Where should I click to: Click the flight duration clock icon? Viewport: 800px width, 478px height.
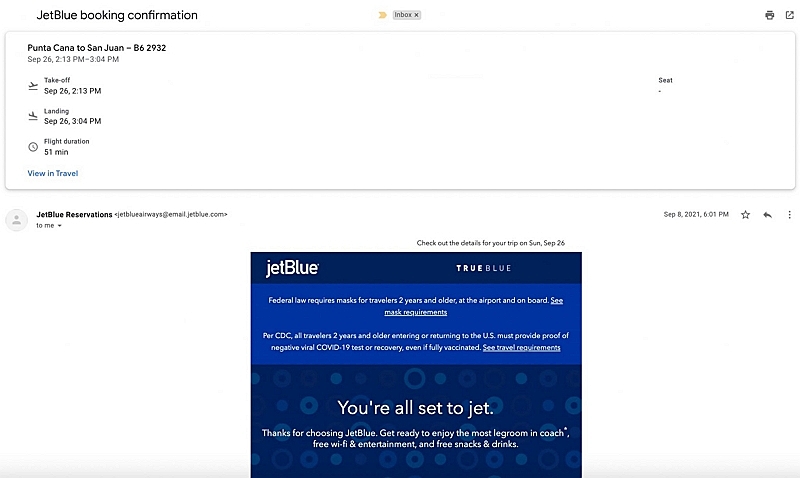coord(33,147)
